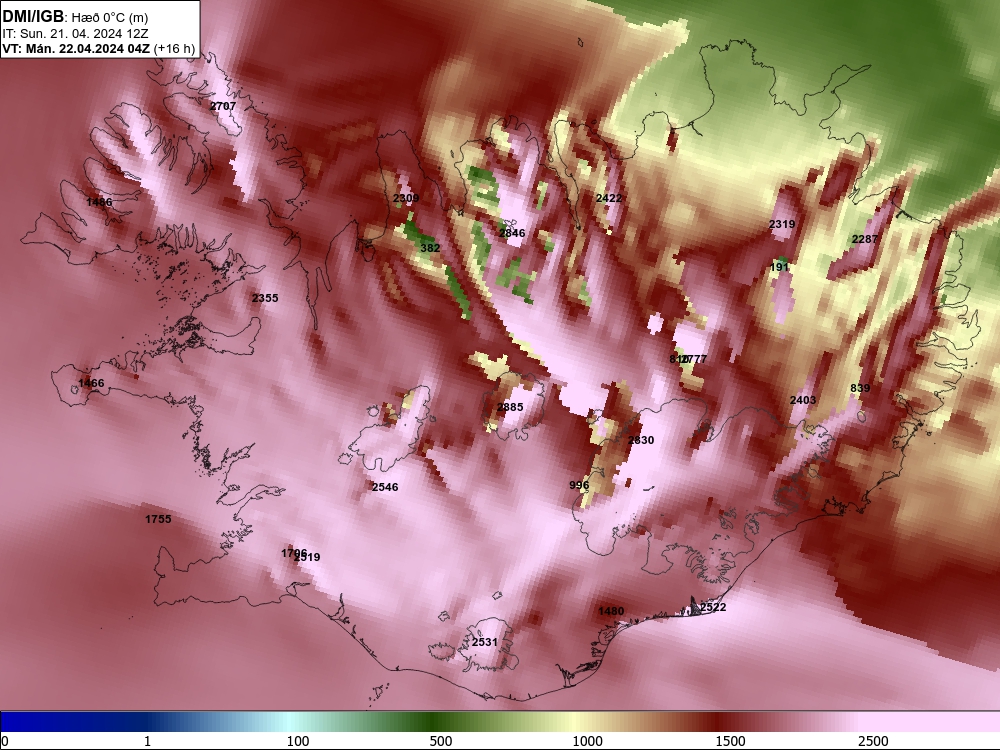Screen dimensions: 1000x750
Task: Click the 1480 value near the south coast
Action: pyautogui.click(x=611, y=611)
